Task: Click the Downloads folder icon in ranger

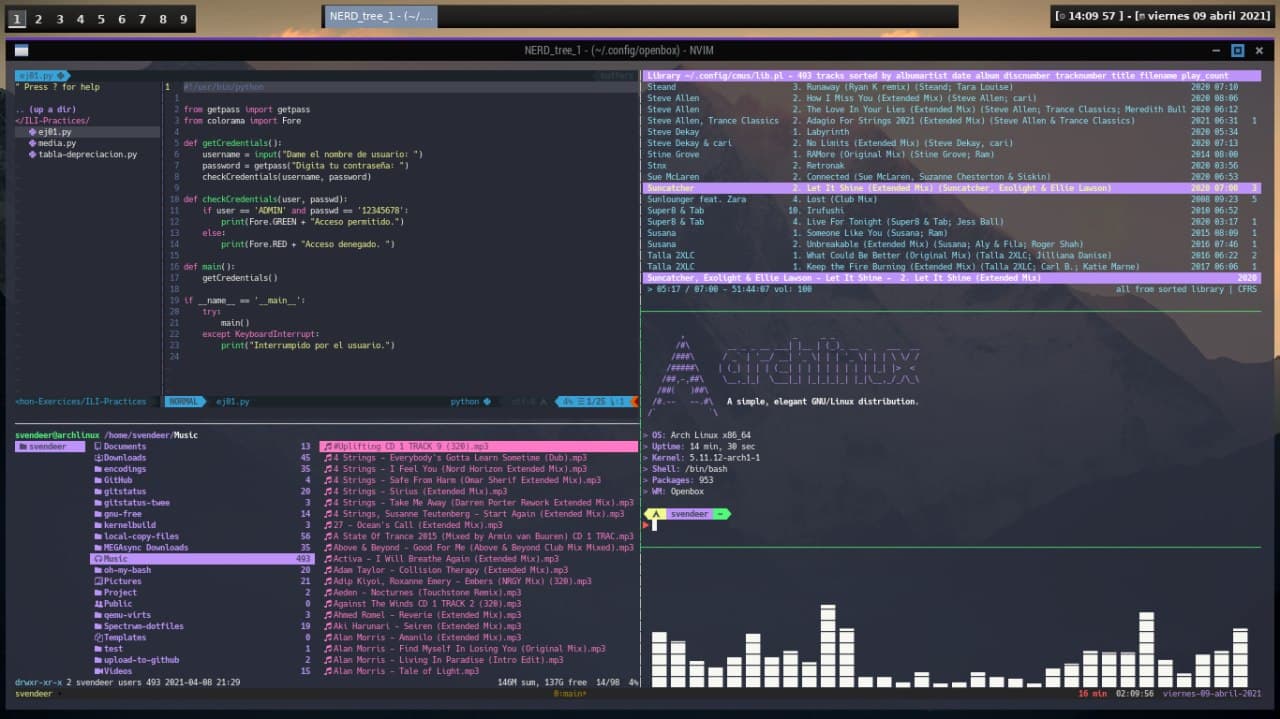Action: pos(97,458)
